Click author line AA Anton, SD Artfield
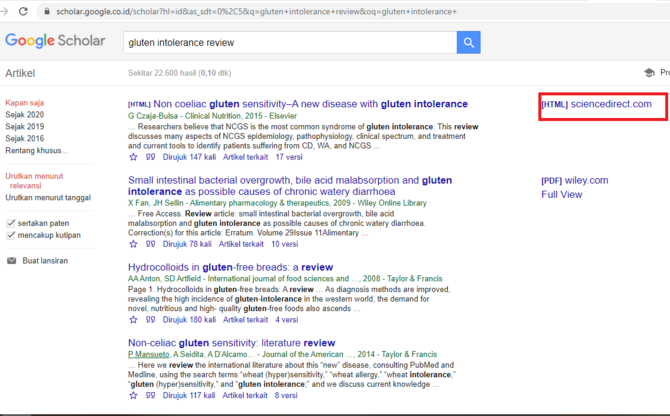 pos(285,278)
